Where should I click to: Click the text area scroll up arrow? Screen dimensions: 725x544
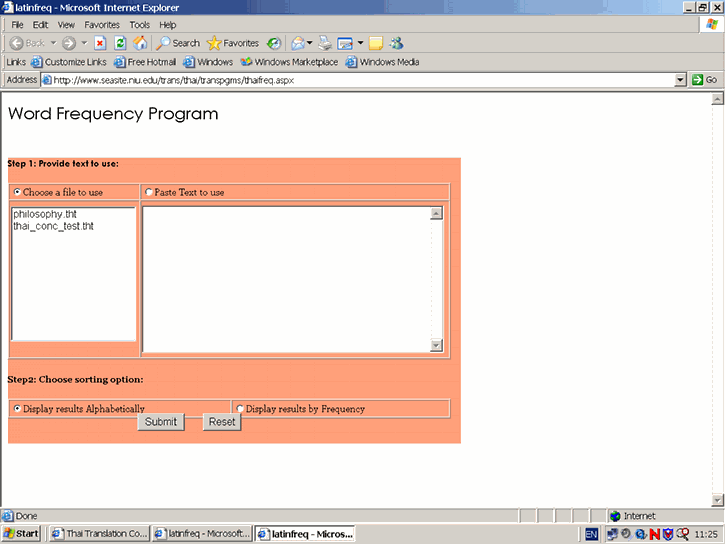click(x=436, y=214)
